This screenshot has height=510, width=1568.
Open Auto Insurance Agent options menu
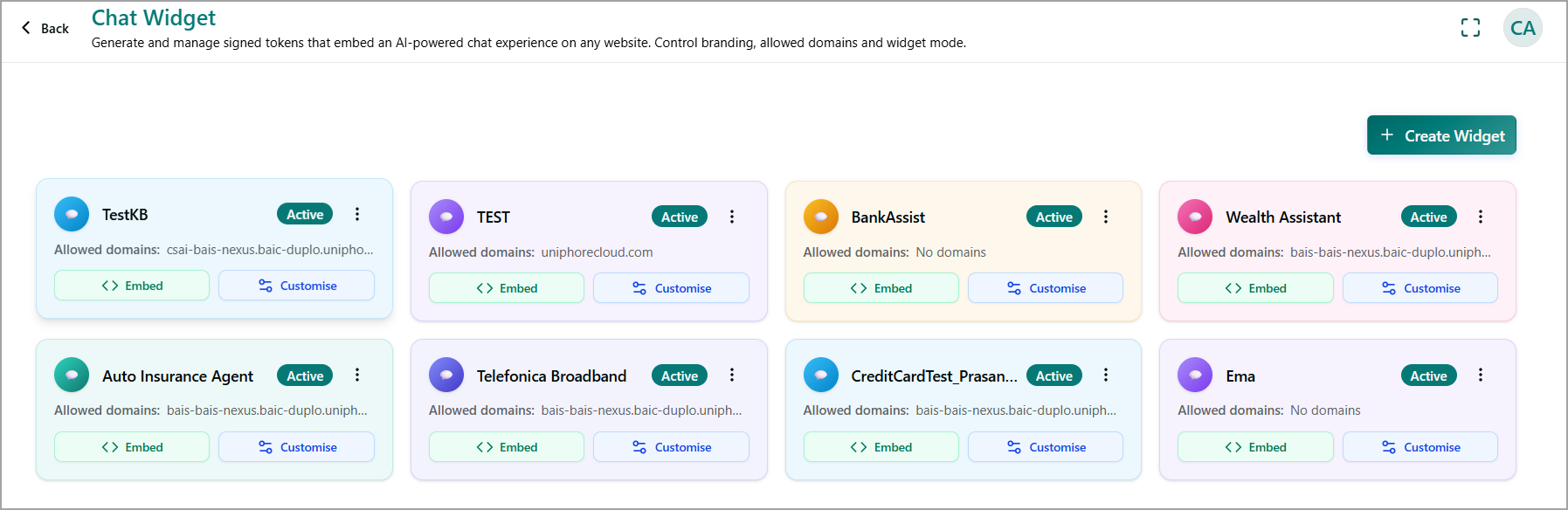357,375
